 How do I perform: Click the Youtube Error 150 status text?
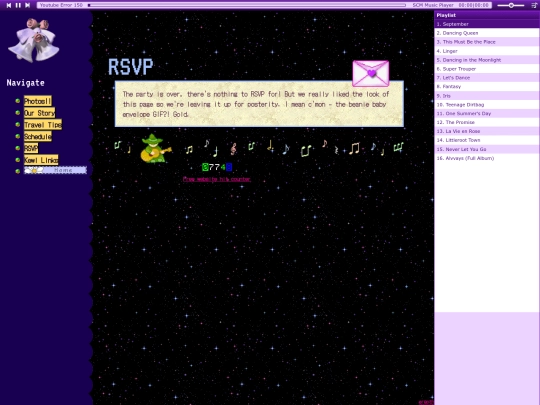pos(61,5)
